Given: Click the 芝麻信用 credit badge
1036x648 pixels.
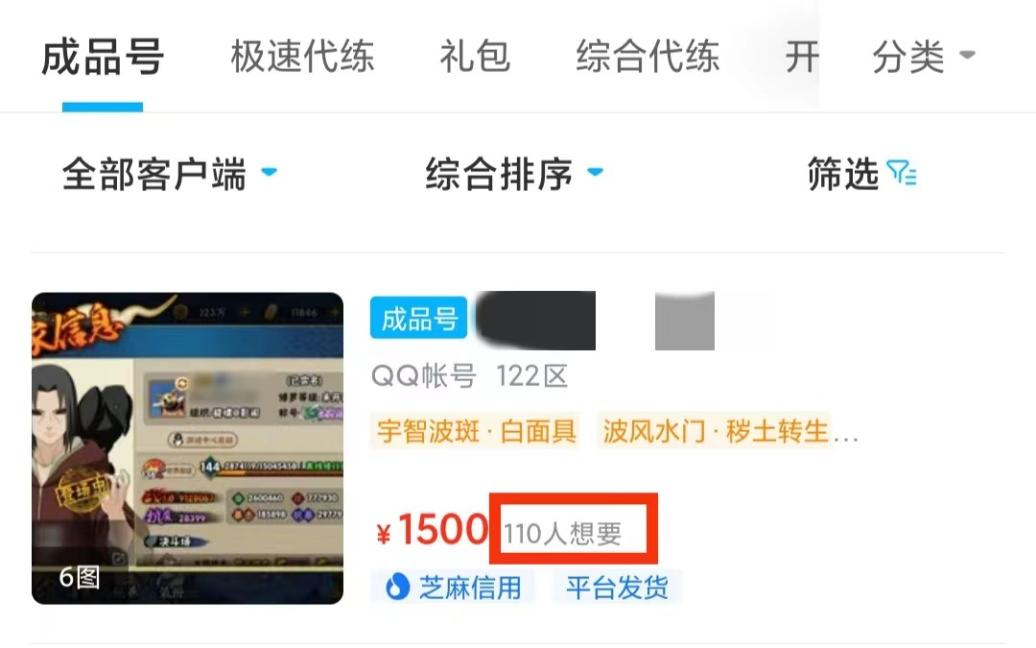Looking at the screenshot, I should pos(453,587).
